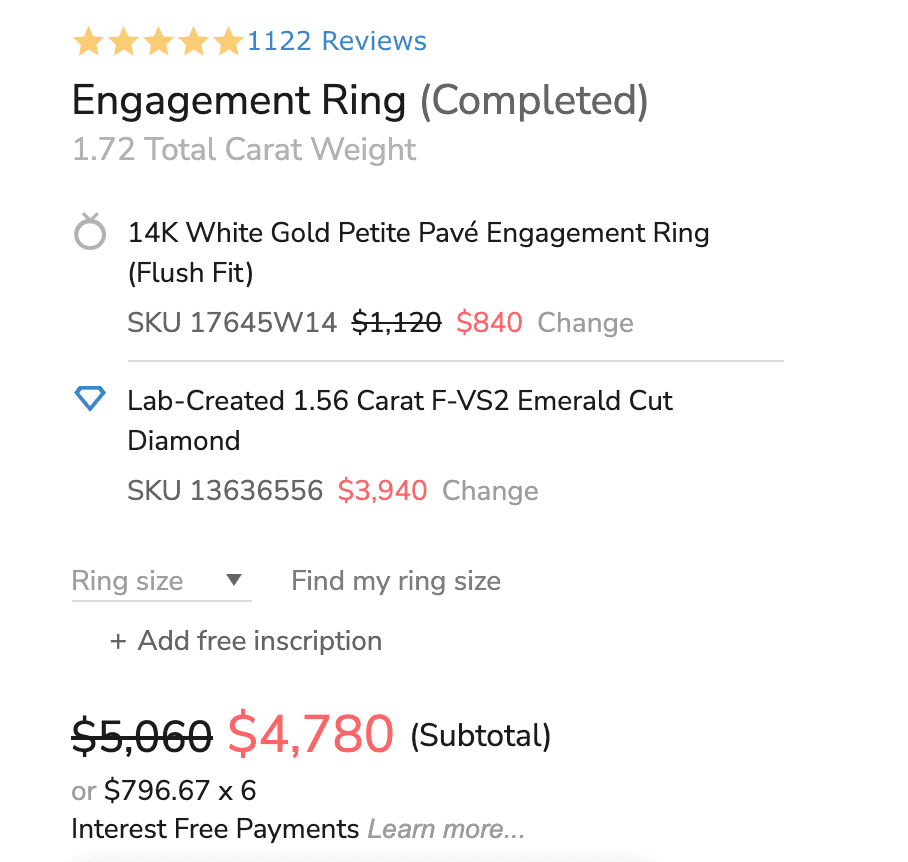Click the Ring size dropdown arrow
The image size is (908, 862).
pos(234,580)
